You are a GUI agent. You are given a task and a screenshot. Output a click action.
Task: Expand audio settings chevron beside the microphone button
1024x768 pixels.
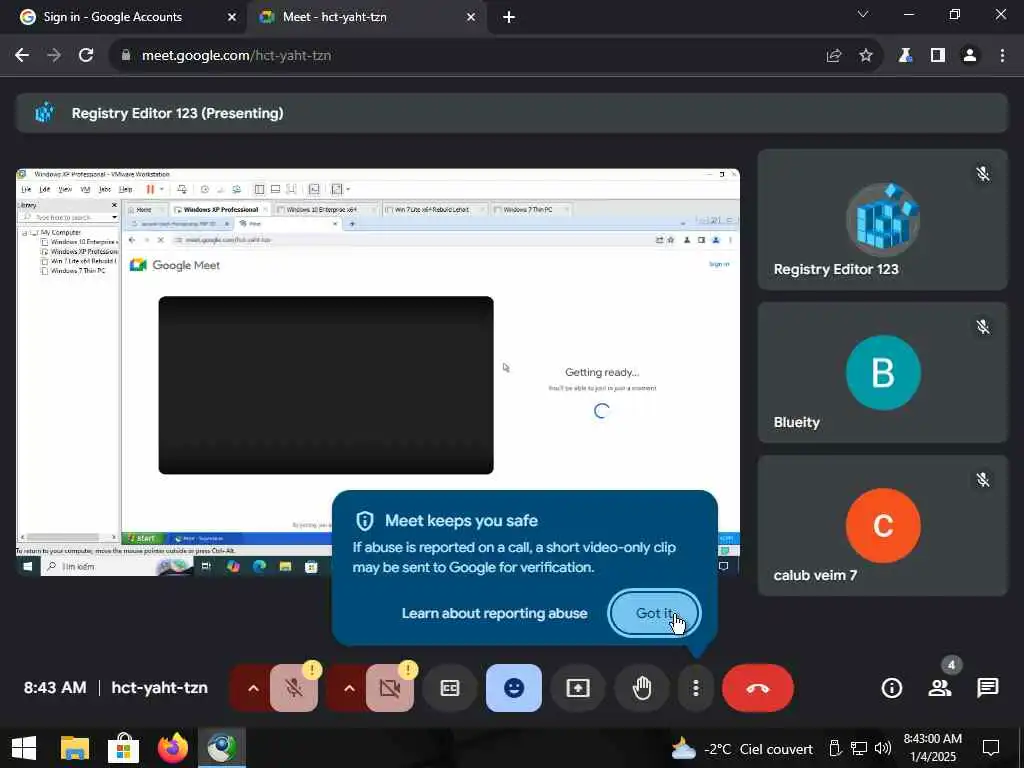(253, 688)
